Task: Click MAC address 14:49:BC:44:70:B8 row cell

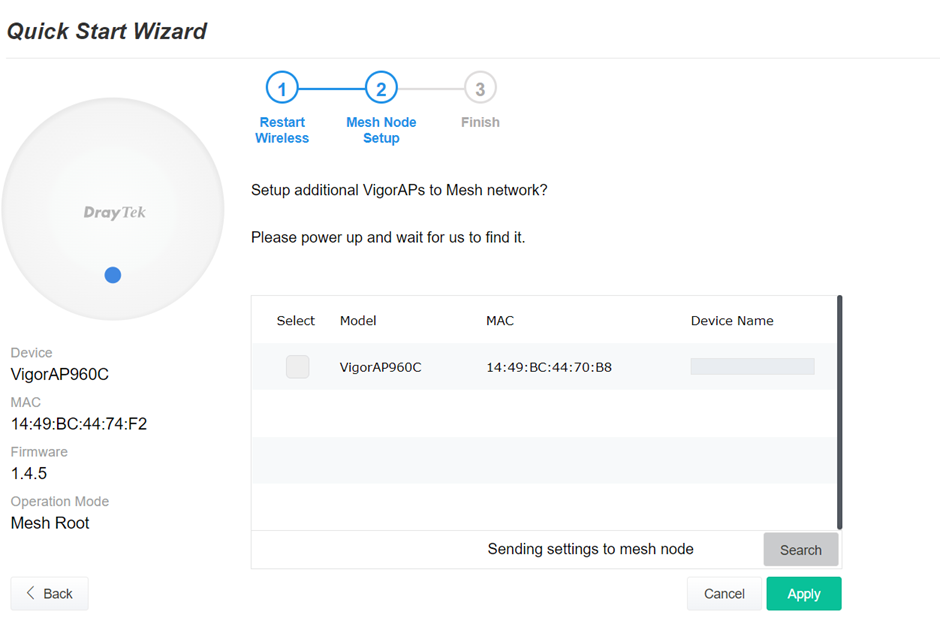Action: (x=549, y=367)
